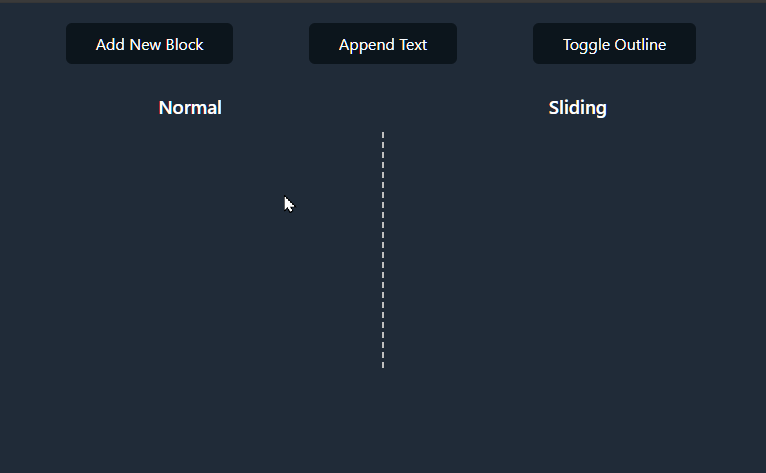Click the dashed vertical divider line

click(x=383, y=250)
